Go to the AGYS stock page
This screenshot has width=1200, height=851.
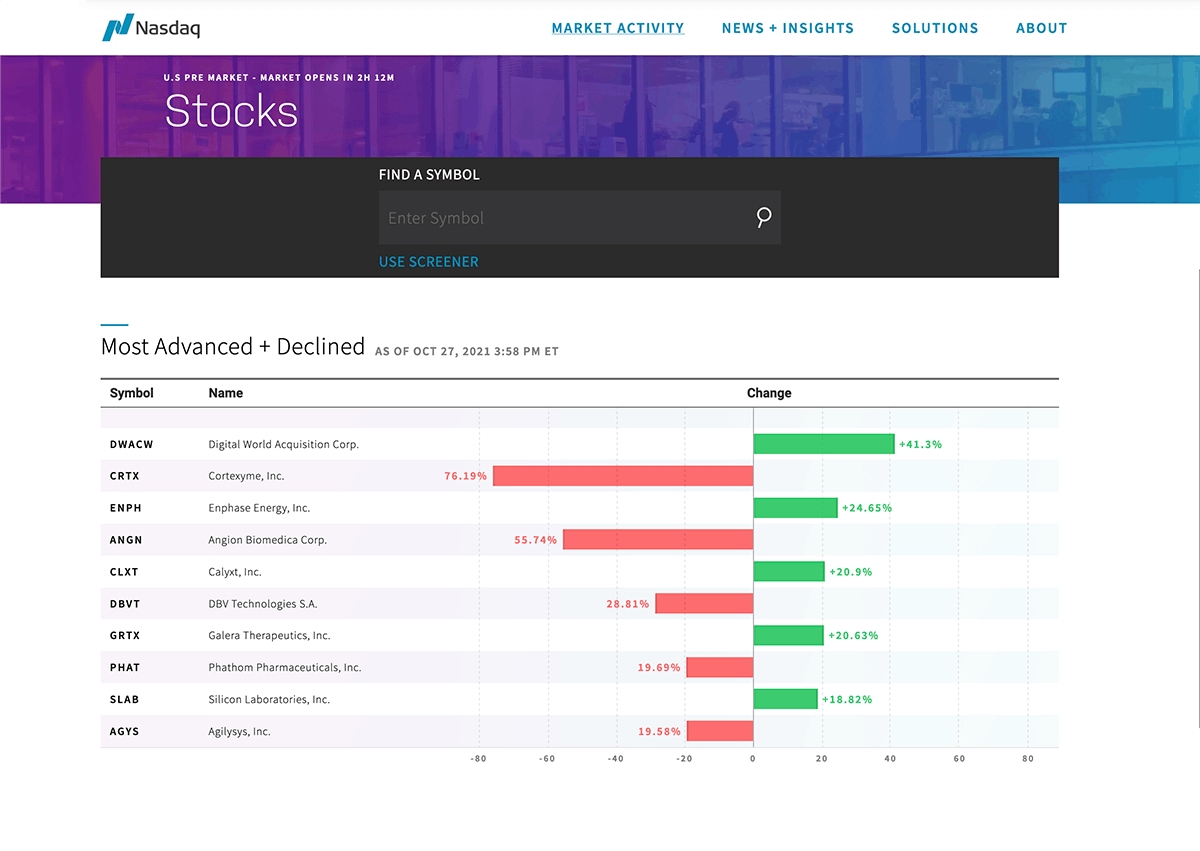[125, 731]
